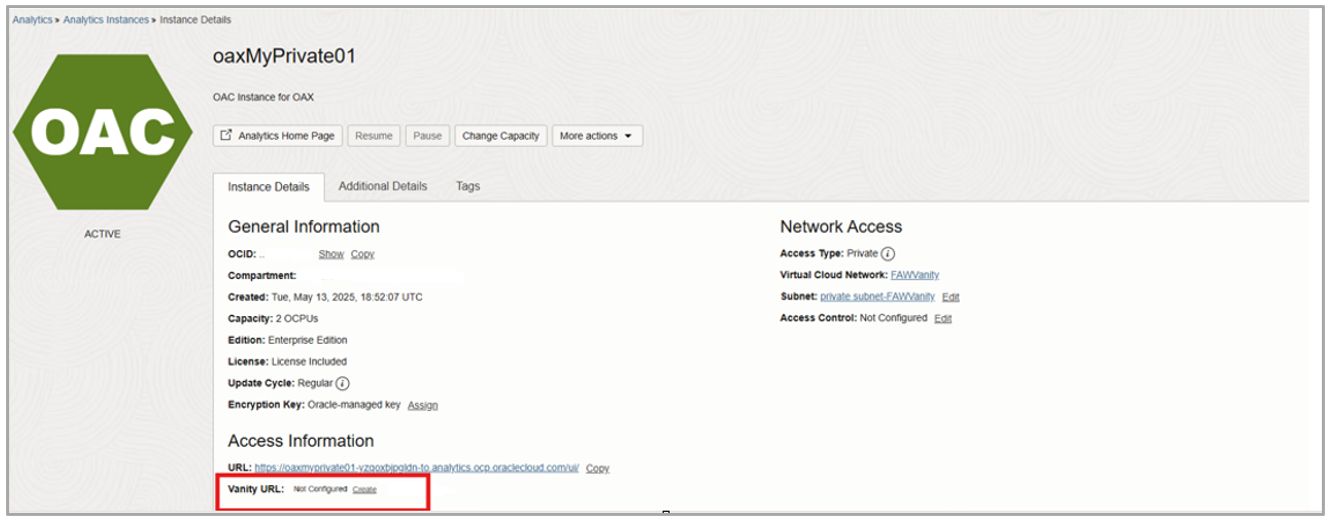The image size is (1330, 520).
Task: Click the OAC Instance for OAX description
Action: 263,98
